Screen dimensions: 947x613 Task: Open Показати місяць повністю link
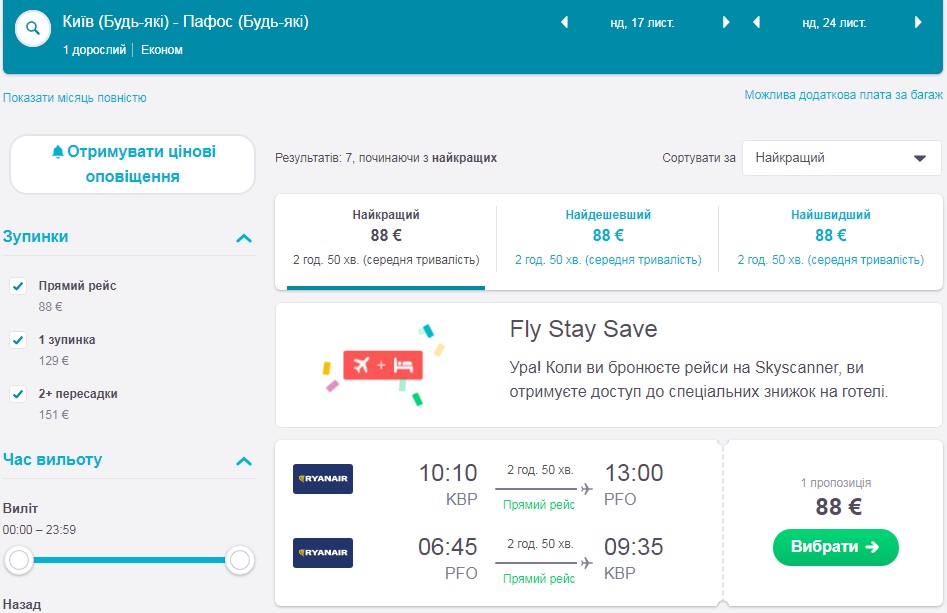click(x=75, y=98)
